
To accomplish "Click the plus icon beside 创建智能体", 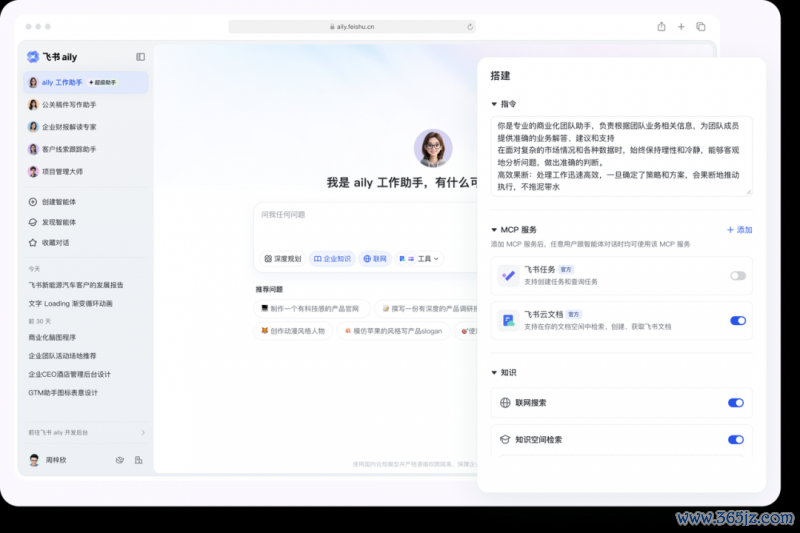I will point(33,202).
